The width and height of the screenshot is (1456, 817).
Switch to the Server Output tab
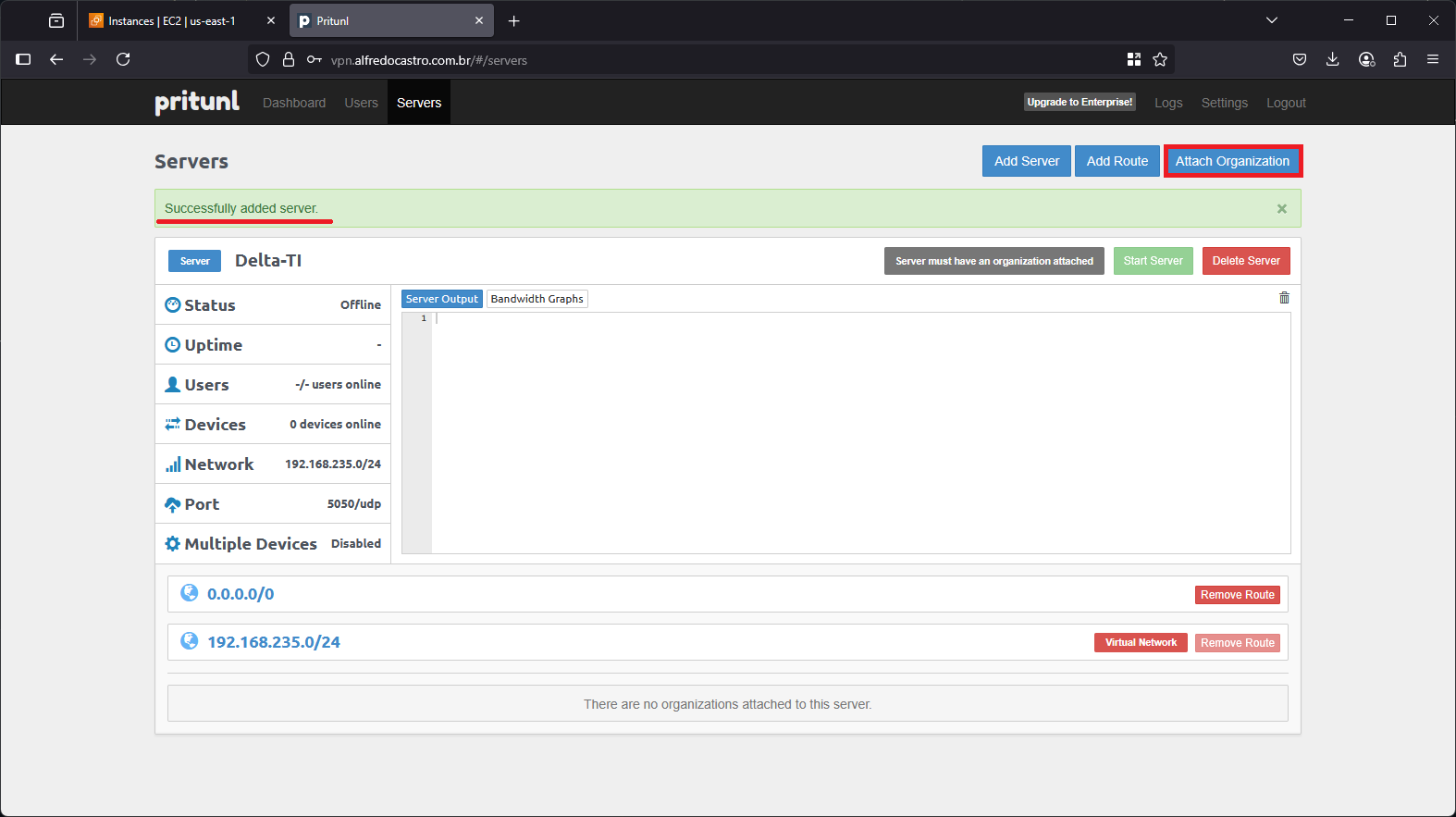click(442, 299)
